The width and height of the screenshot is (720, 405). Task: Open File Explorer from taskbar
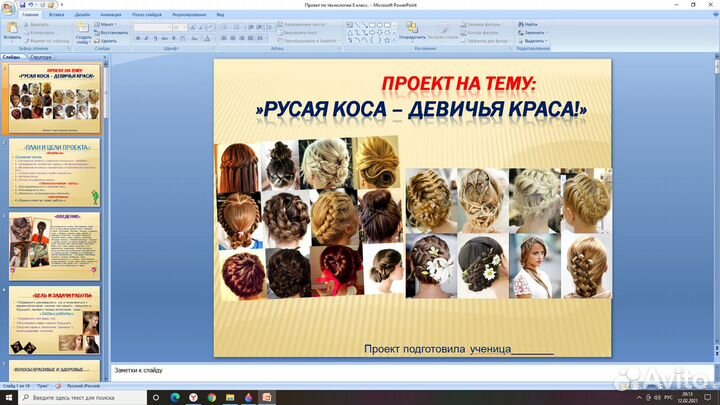click(230, 398)
